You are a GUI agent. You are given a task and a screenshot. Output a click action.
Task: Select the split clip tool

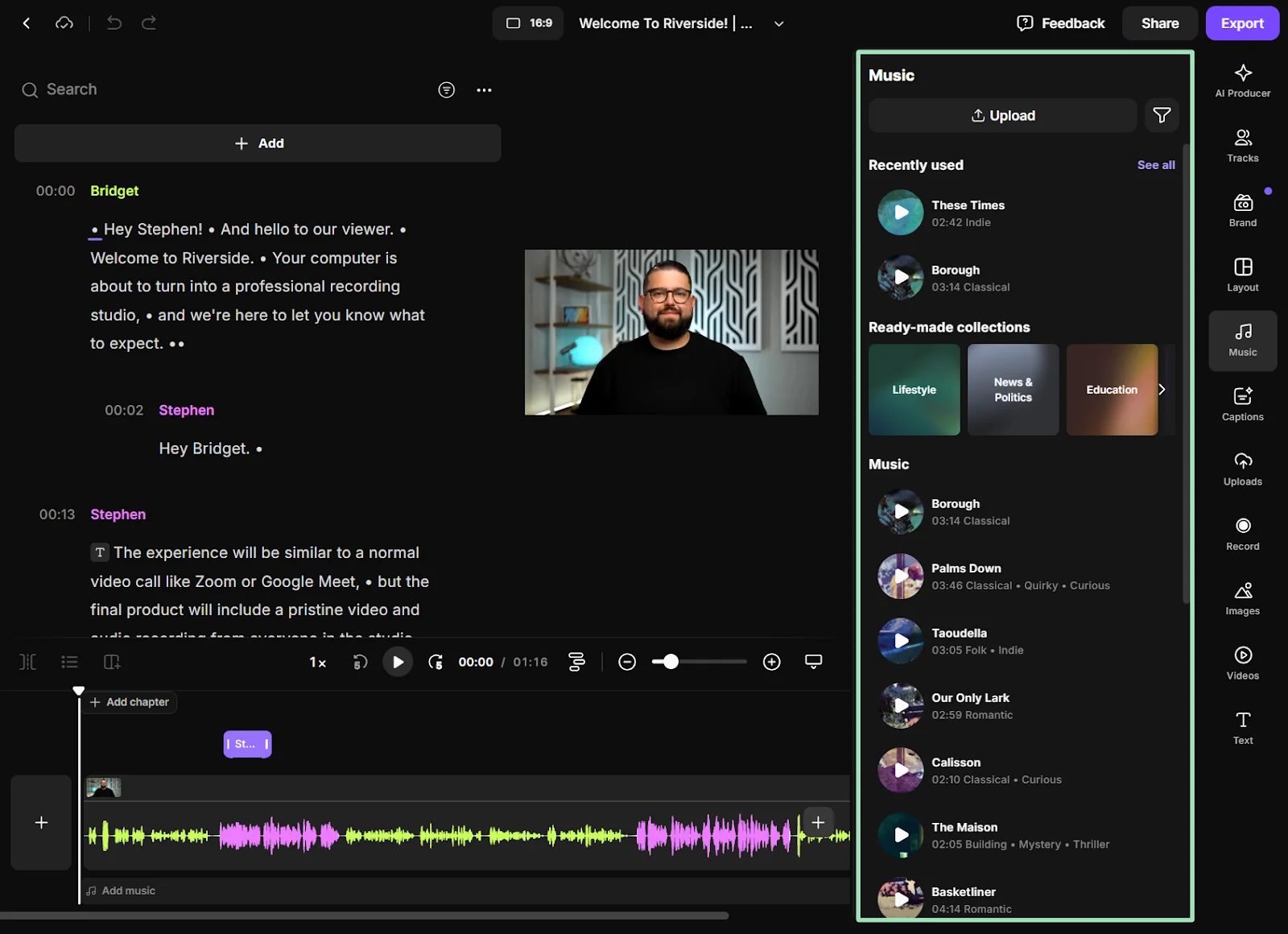27,662
